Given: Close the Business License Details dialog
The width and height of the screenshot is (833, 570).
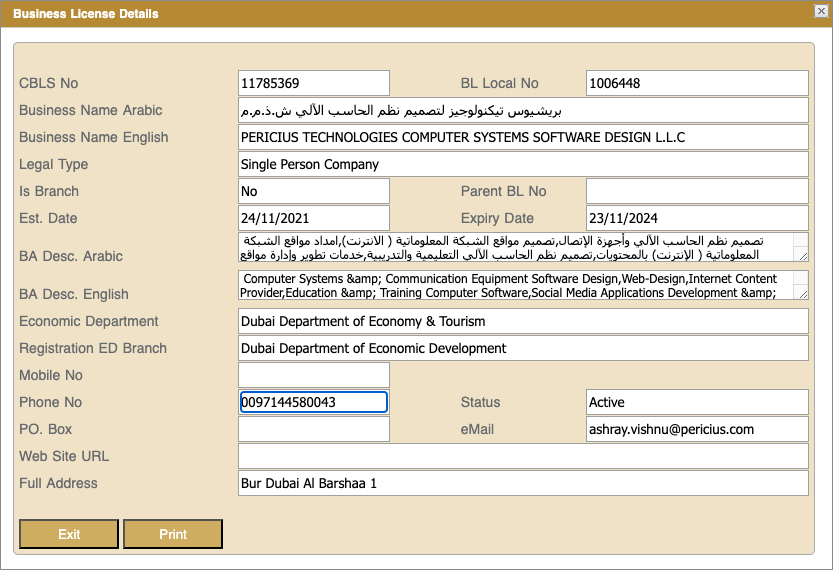Looking at the screenshot, I should tap(821, 11).
